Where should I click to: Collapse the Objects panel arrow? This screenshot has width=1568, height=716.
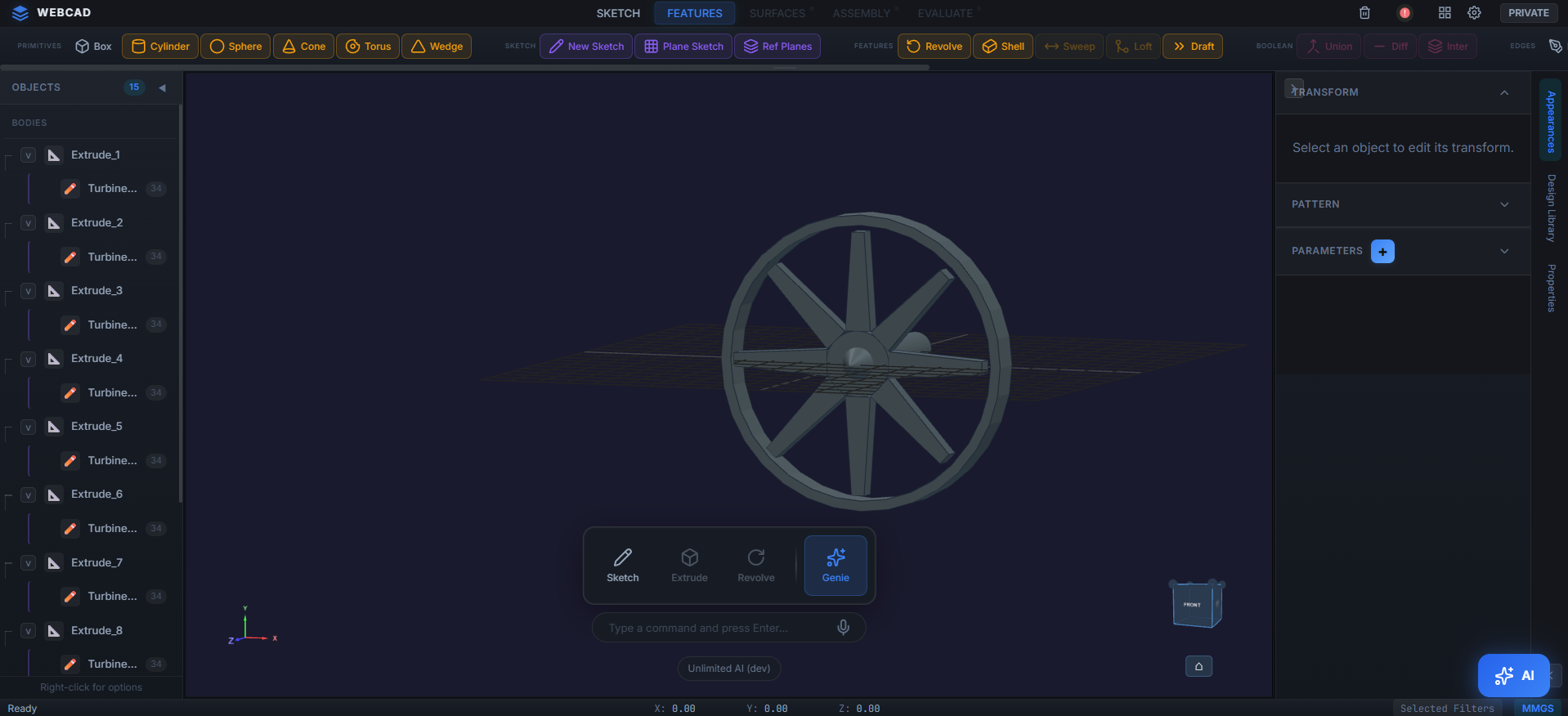click(x=162, y=87)
